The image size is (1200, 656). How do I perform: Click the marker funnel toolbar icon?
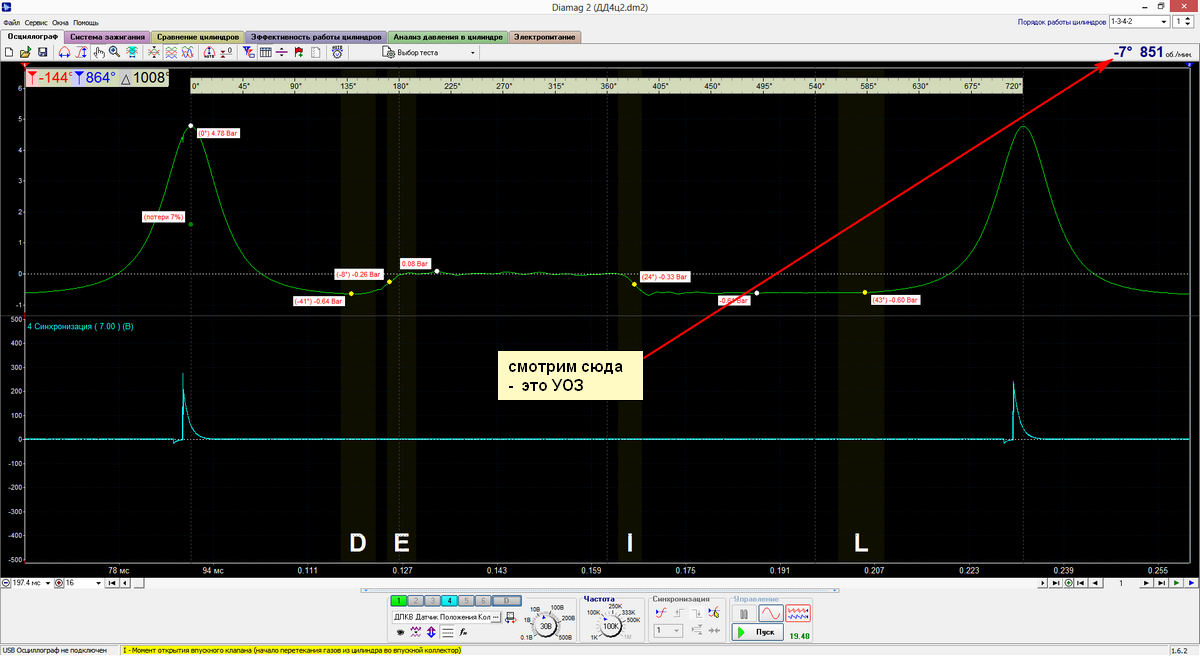[248, 52]
